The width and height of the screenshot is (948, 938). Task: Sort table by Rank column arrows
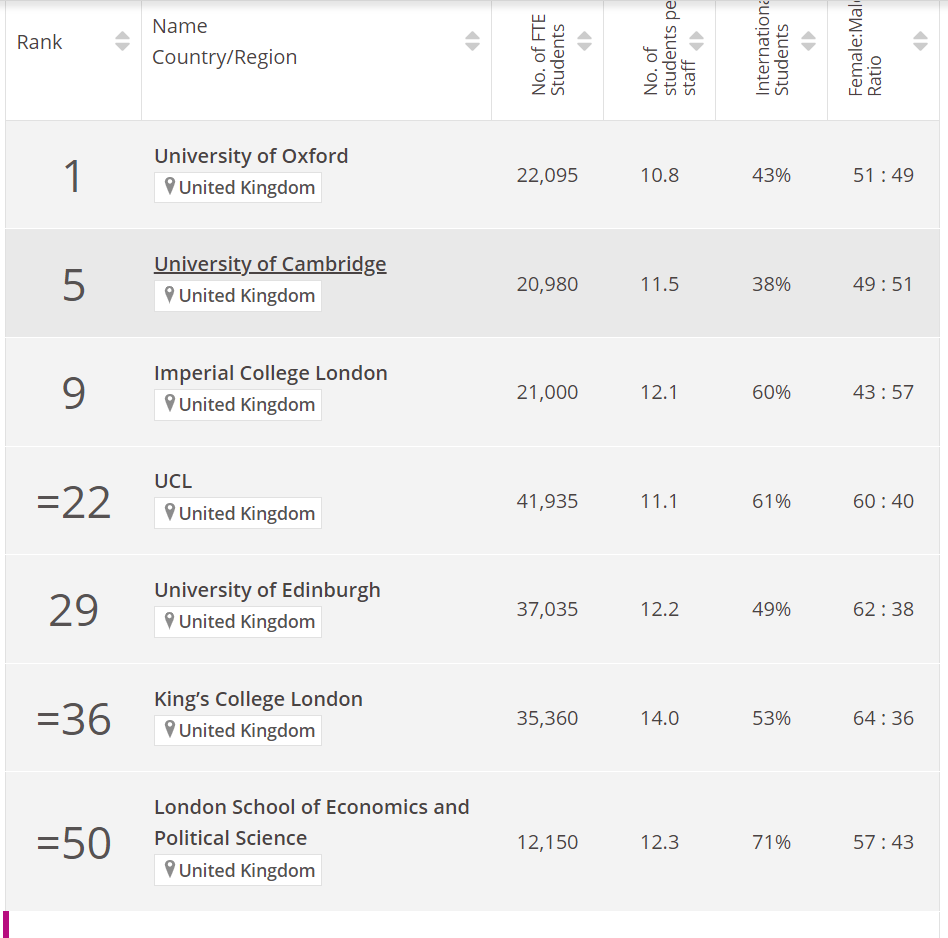coord(122,42)
